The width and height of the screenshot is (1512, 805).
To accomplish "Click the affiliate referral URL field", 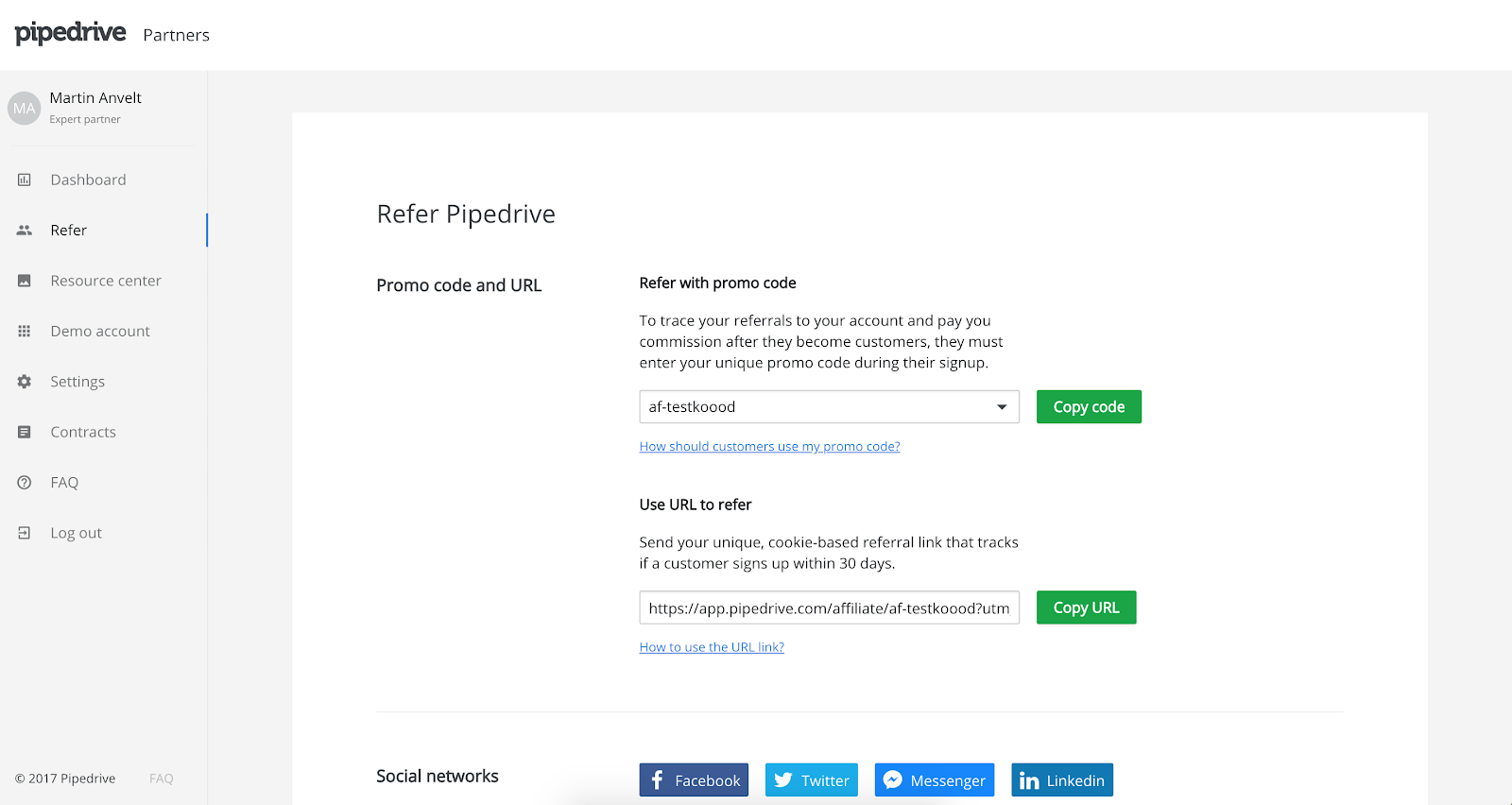I will click(x=829, y=608).
